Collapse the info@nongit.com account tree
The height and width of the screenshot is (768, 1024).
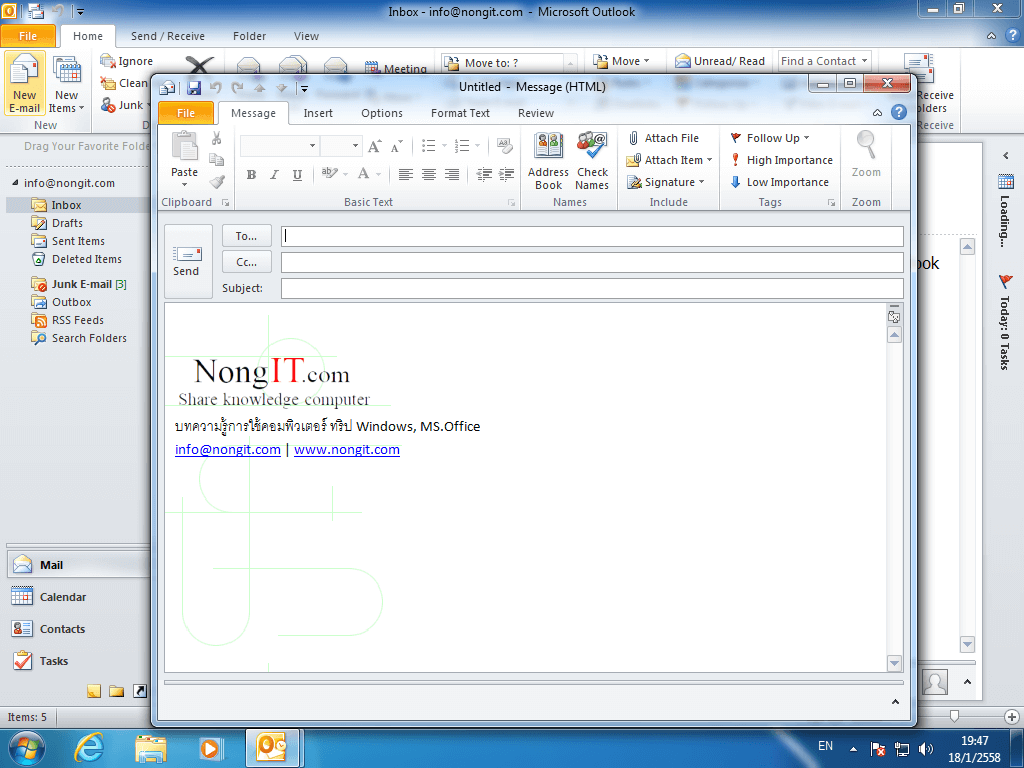[15, 183]
